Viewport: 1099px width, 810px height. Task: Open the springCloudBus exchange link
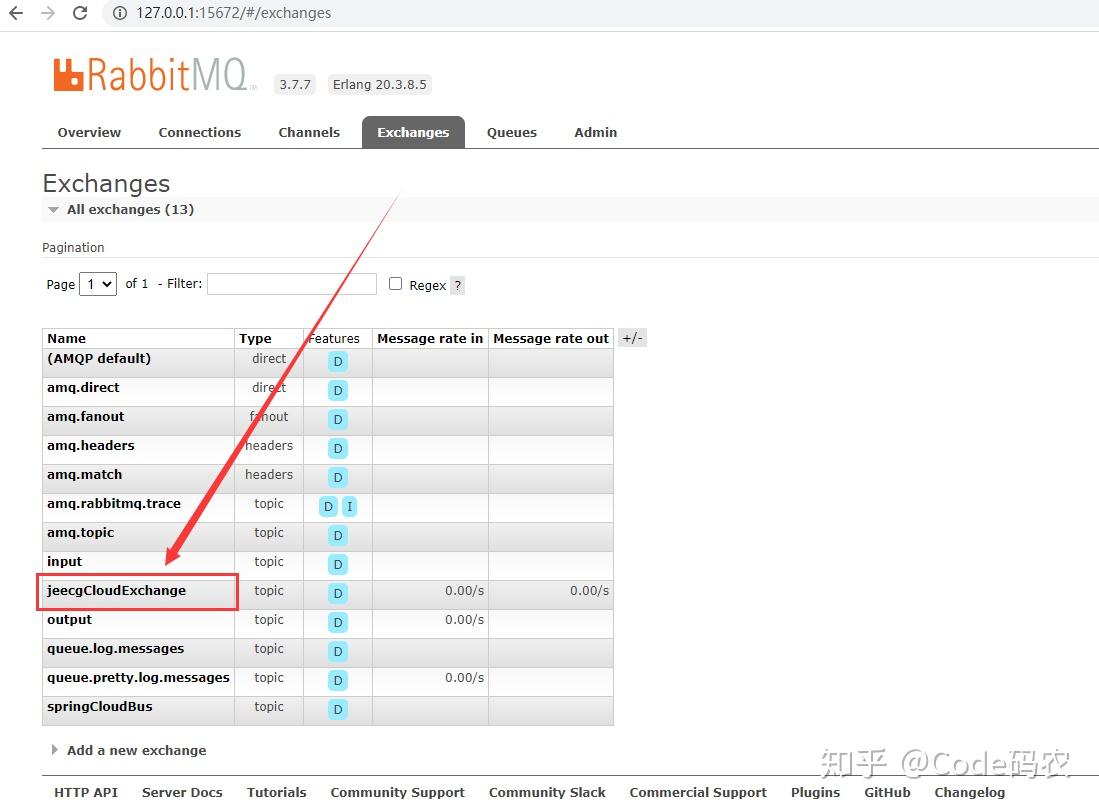(100, 706)
